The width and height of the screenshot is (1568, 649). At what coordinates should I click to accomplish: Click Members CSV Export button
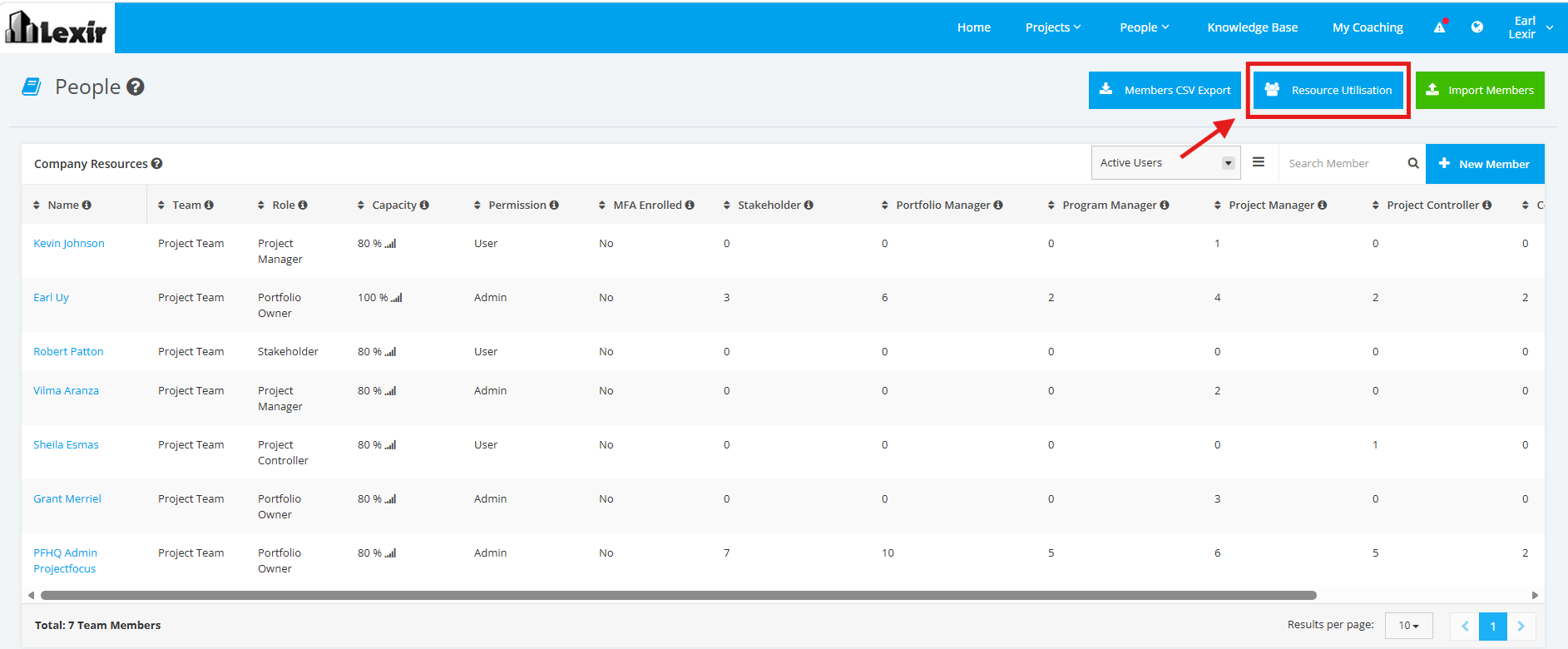[x=1165, y=90]
